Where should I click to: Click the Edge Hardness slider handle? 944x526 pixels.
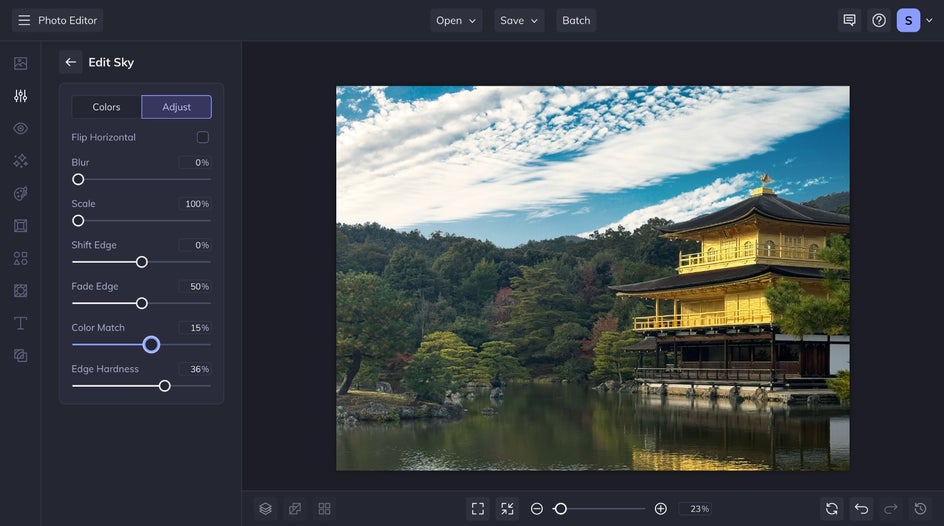pos(164,386)
